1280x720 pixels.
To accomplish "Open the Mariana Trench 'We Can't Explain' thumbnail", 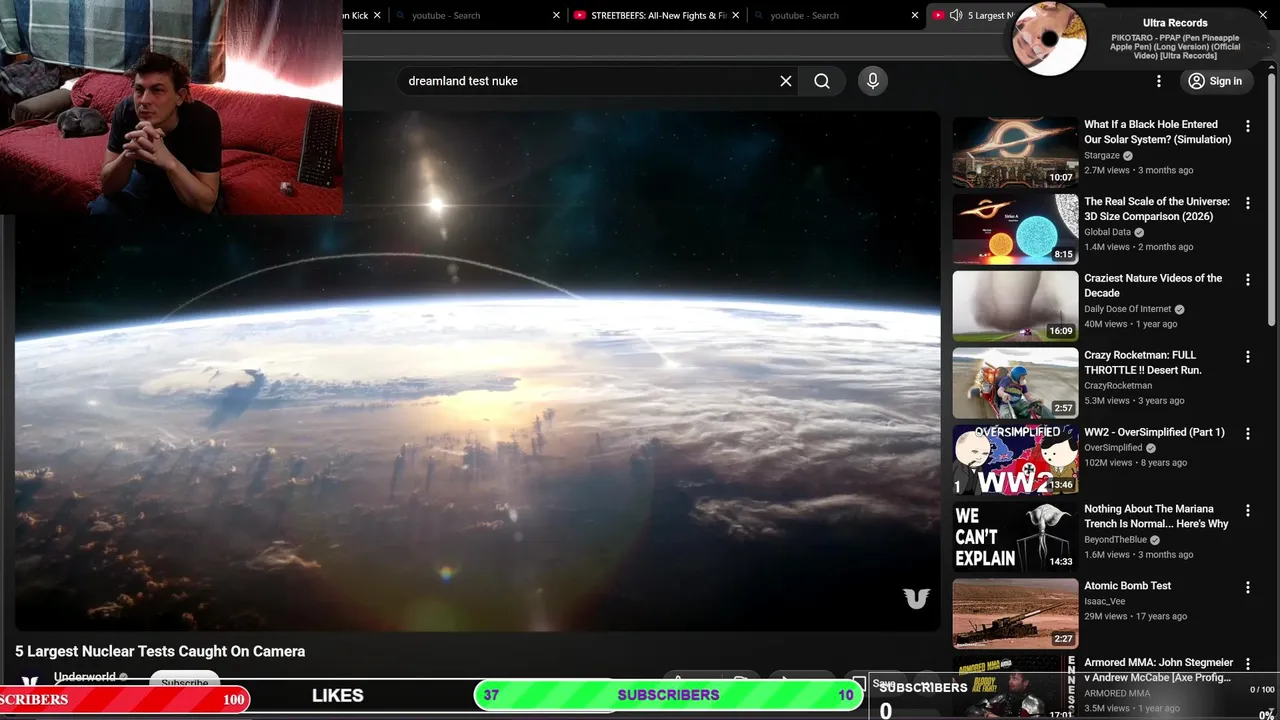I will coord(1015,537).
